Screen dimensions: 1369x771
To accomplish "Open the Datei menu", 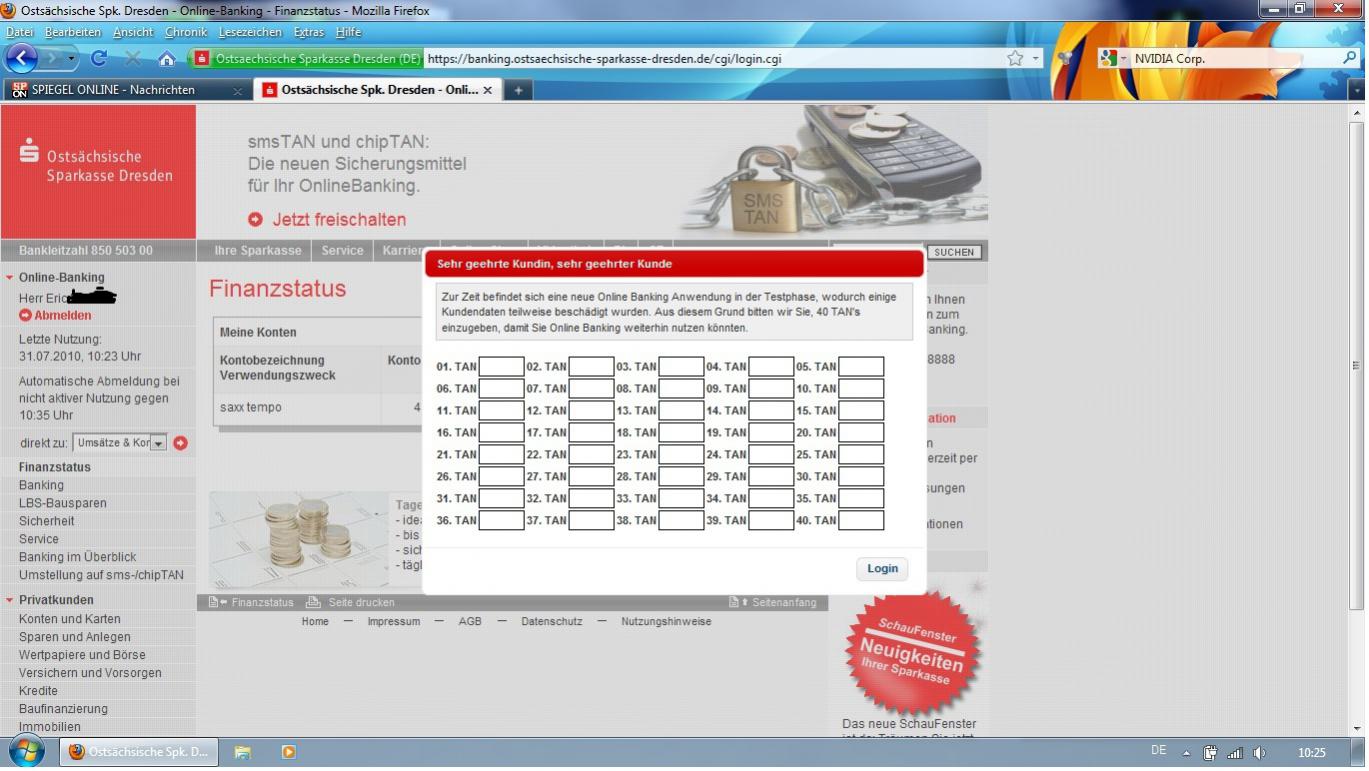I will coord(19,32).
